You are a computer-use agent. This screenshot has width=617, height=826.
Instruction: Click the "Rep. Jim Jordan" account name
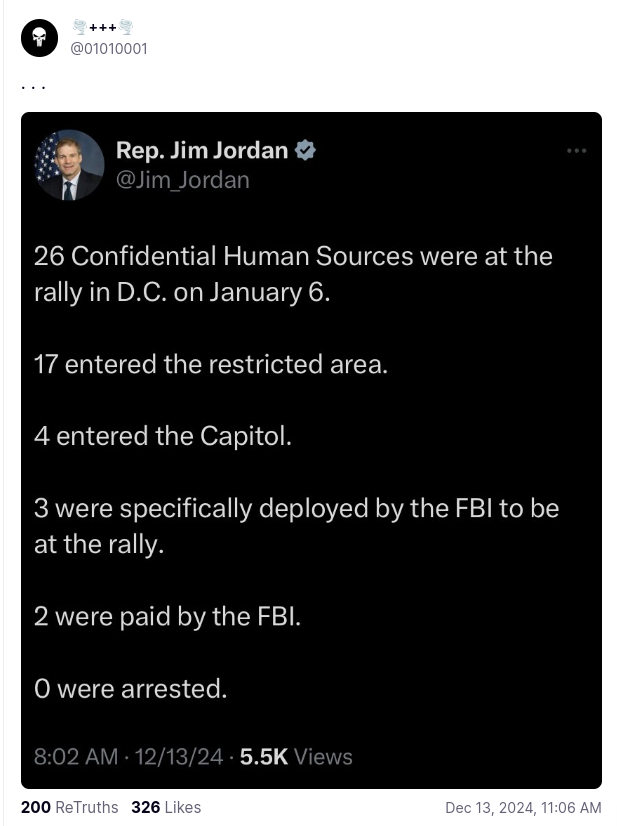(x=202, y=151)
